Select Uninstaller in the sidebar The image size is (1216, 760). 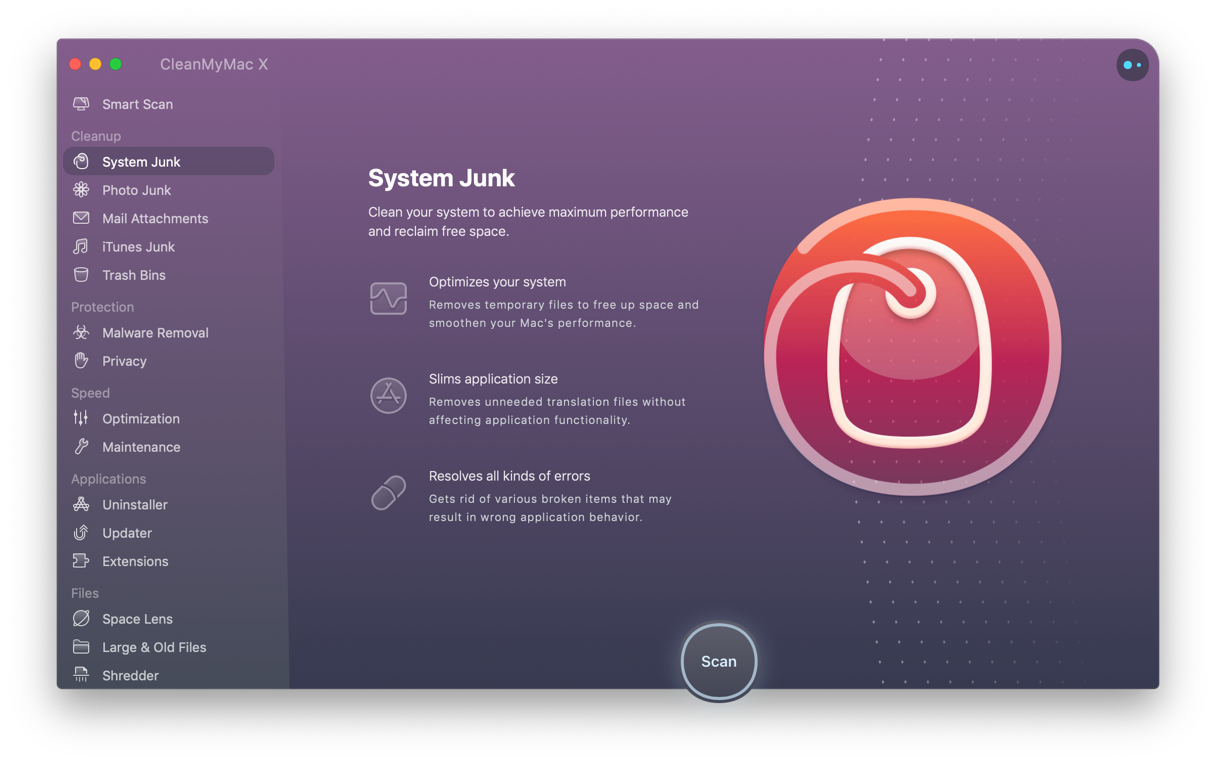(168, 505)
